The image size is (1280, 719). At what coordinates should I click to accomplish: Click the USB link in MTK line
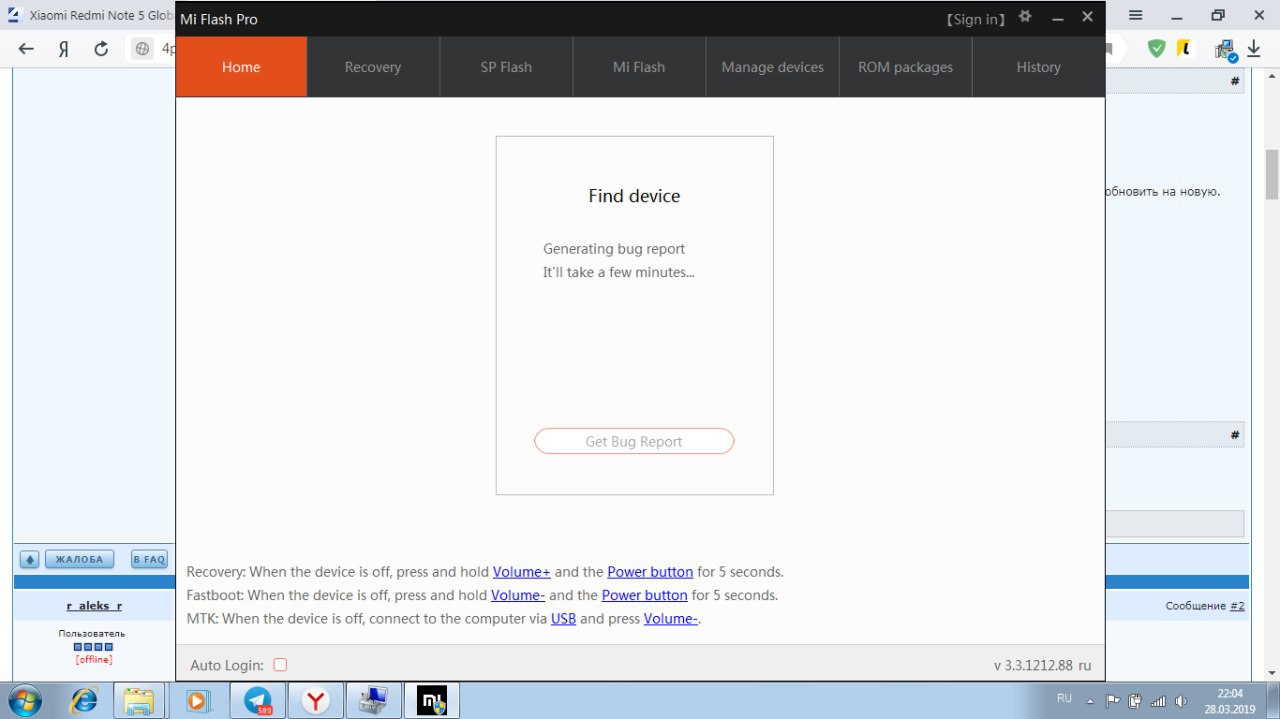pyautogui.click(x=563, y=618)
